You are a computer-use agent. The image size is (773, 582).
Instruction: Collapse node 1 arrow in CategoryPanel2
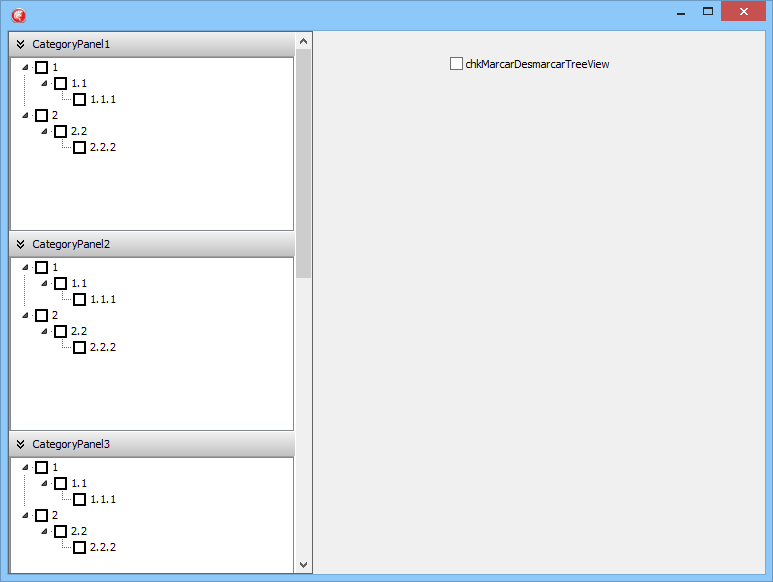click(x=25, y=267)
